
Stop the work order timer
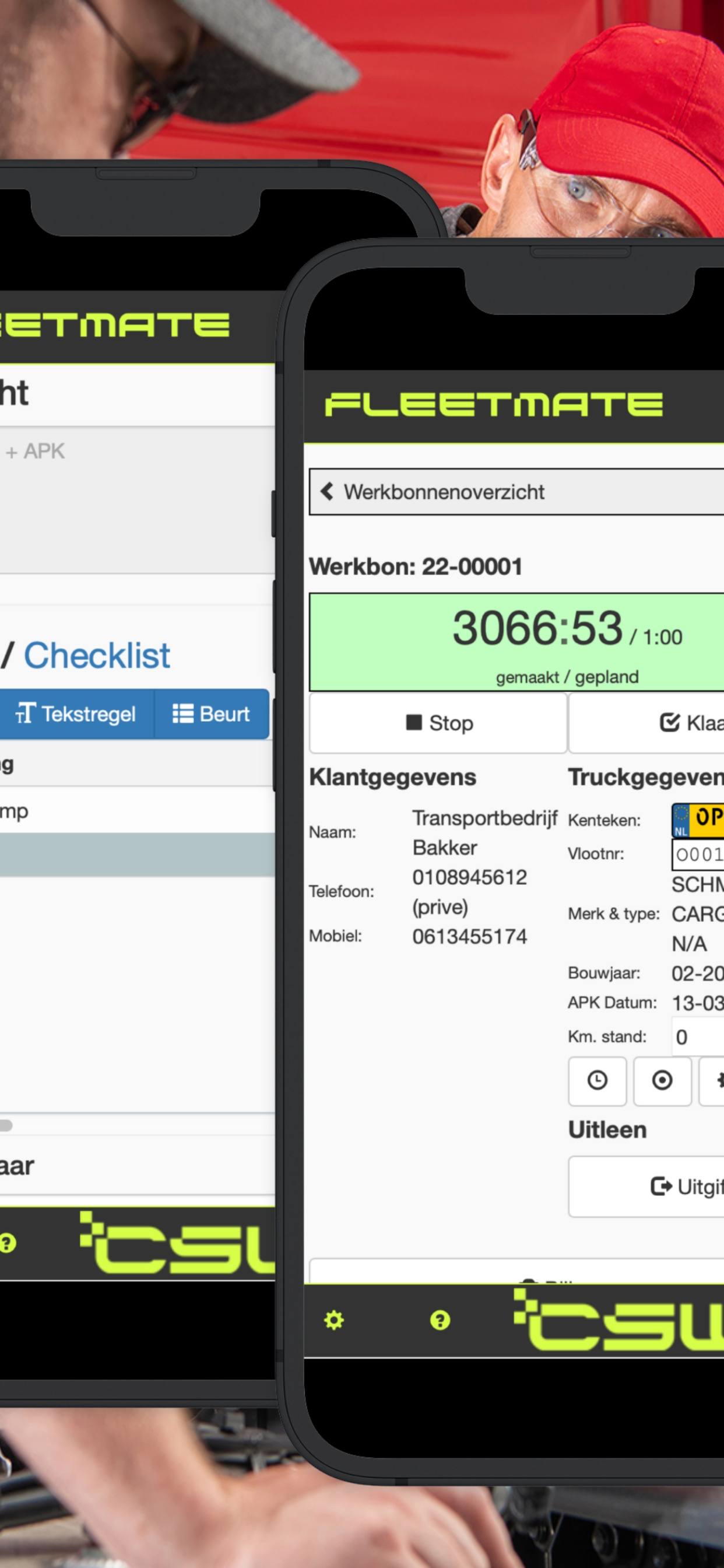pos(438,723)
